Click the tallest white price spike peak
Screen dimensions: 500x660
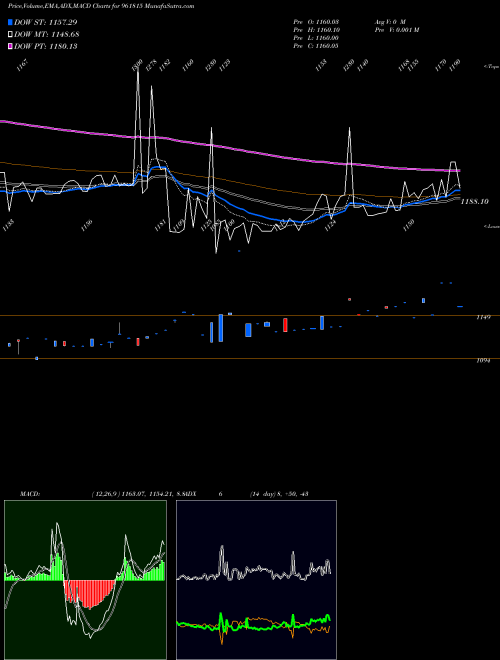coord(138,69)
